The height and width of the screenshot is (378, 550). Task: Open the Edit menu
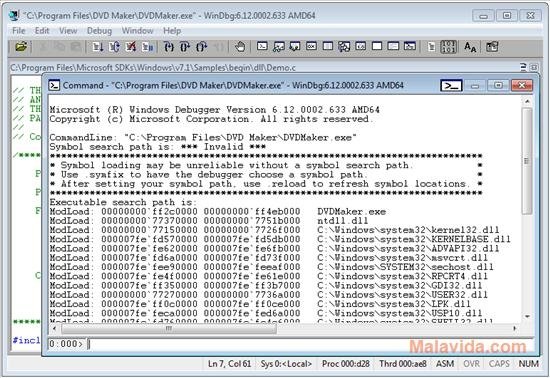click(x=42, y=31)
